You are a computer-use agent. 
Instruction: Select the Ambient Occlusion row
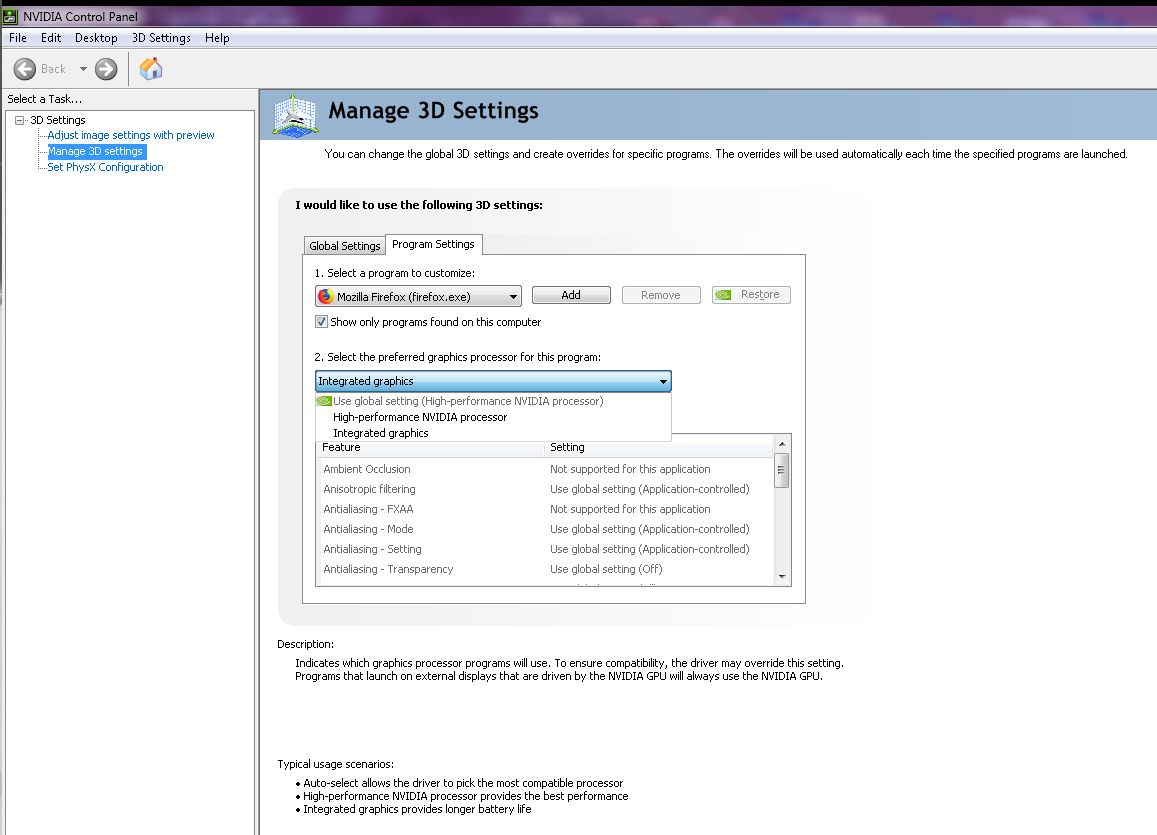tap(545, 469)
